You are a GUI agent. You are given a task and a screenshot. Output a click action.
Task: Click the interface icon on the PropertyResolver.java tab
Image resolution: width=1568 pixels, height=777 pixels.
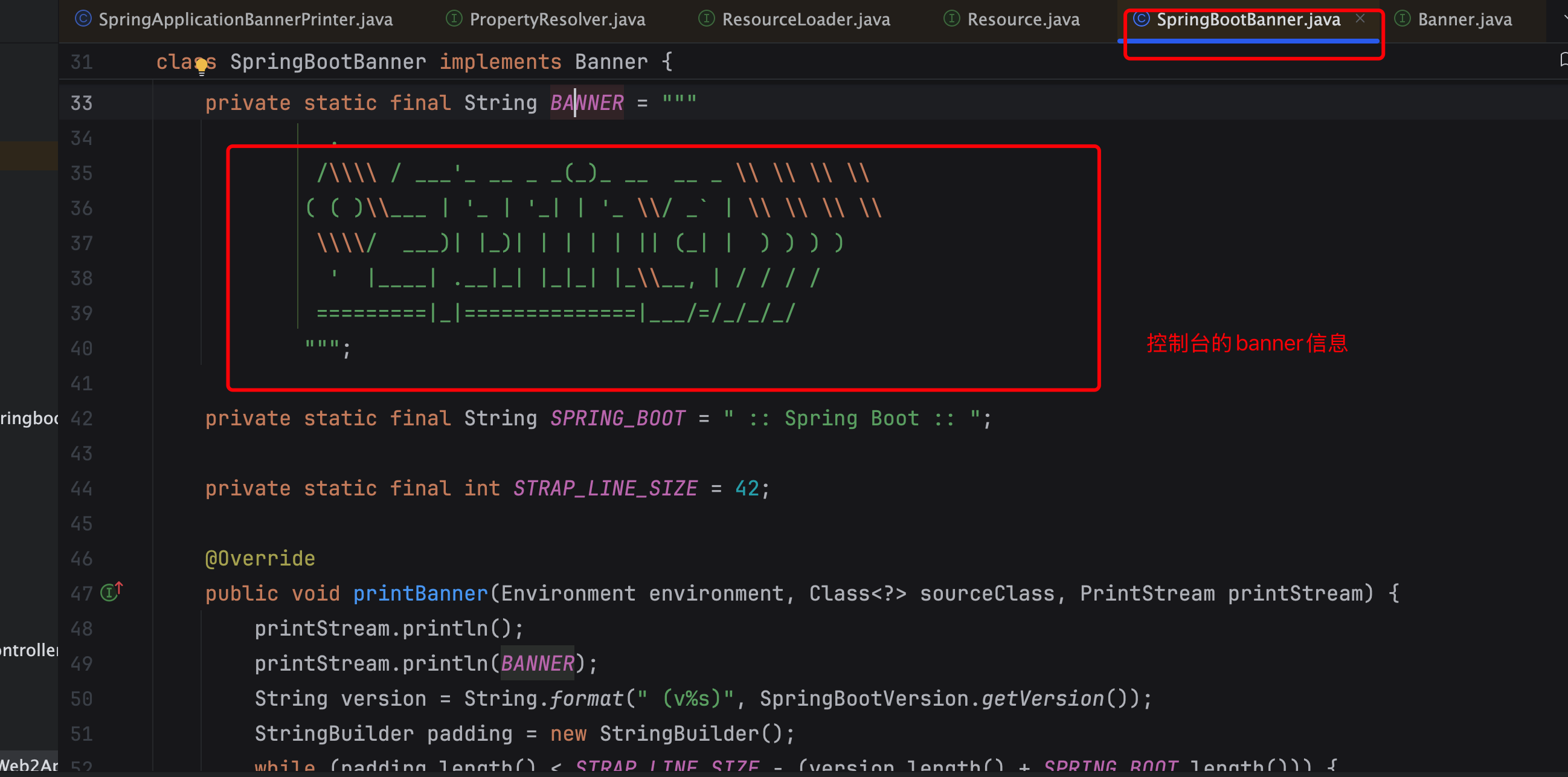pos(454,19)
